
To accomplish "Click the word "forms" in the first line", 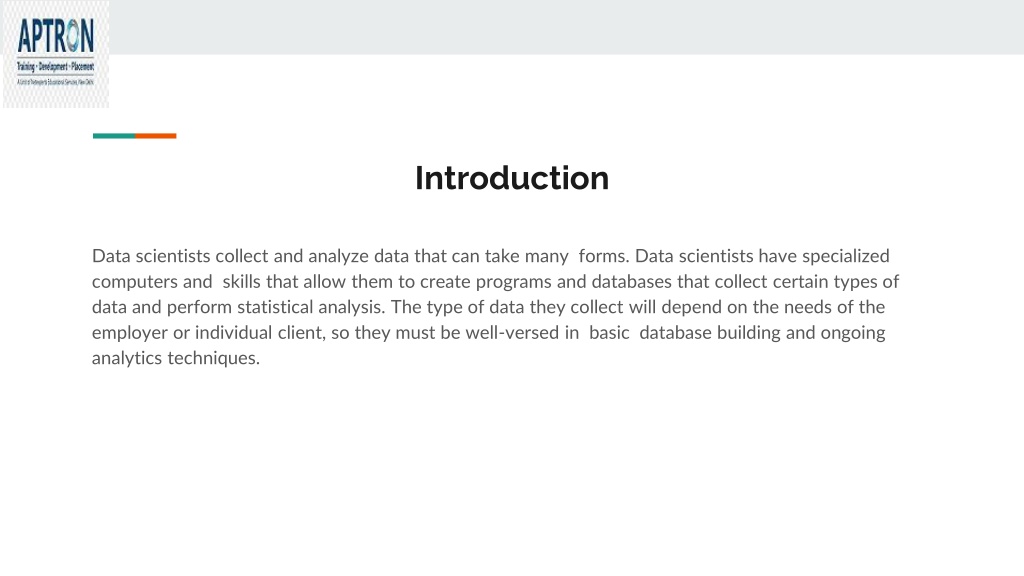I will pos(603,256).
